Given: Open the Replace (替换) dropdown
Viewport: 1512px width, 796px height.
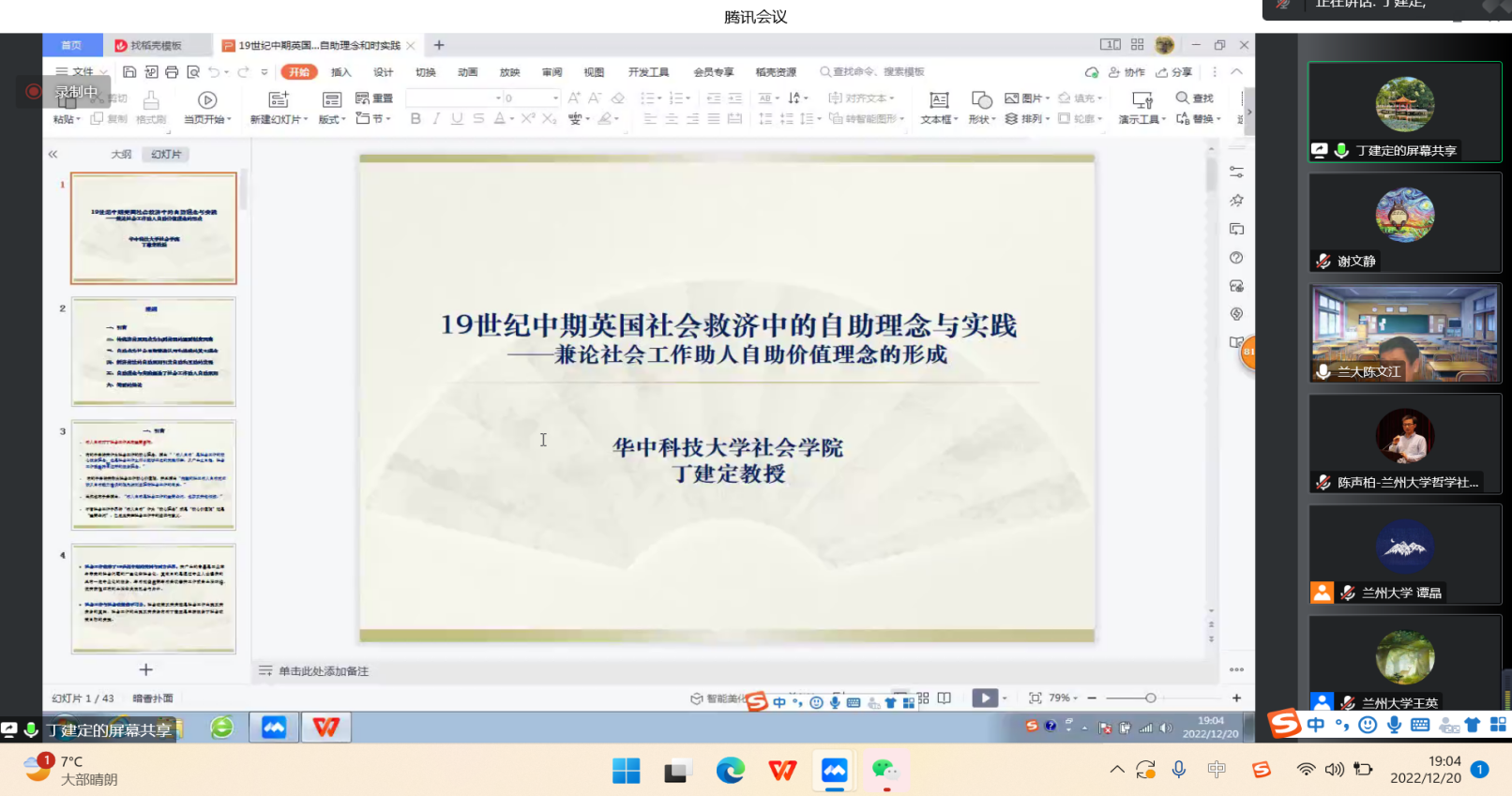Looking at the screenshot, I should [x=1199, y=118].
